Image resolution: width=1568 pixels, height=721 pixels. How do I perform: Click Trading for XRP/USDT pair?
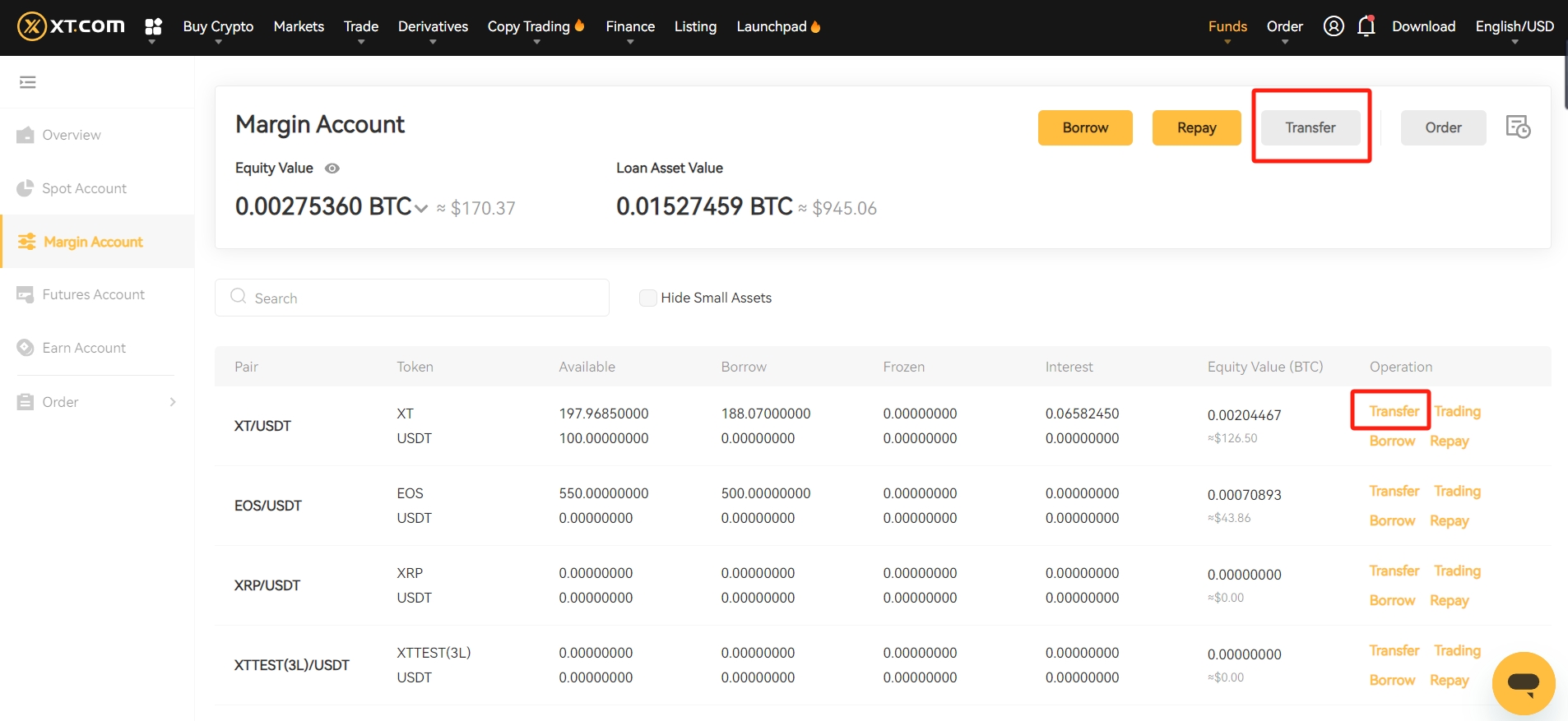pos(1457,571)
